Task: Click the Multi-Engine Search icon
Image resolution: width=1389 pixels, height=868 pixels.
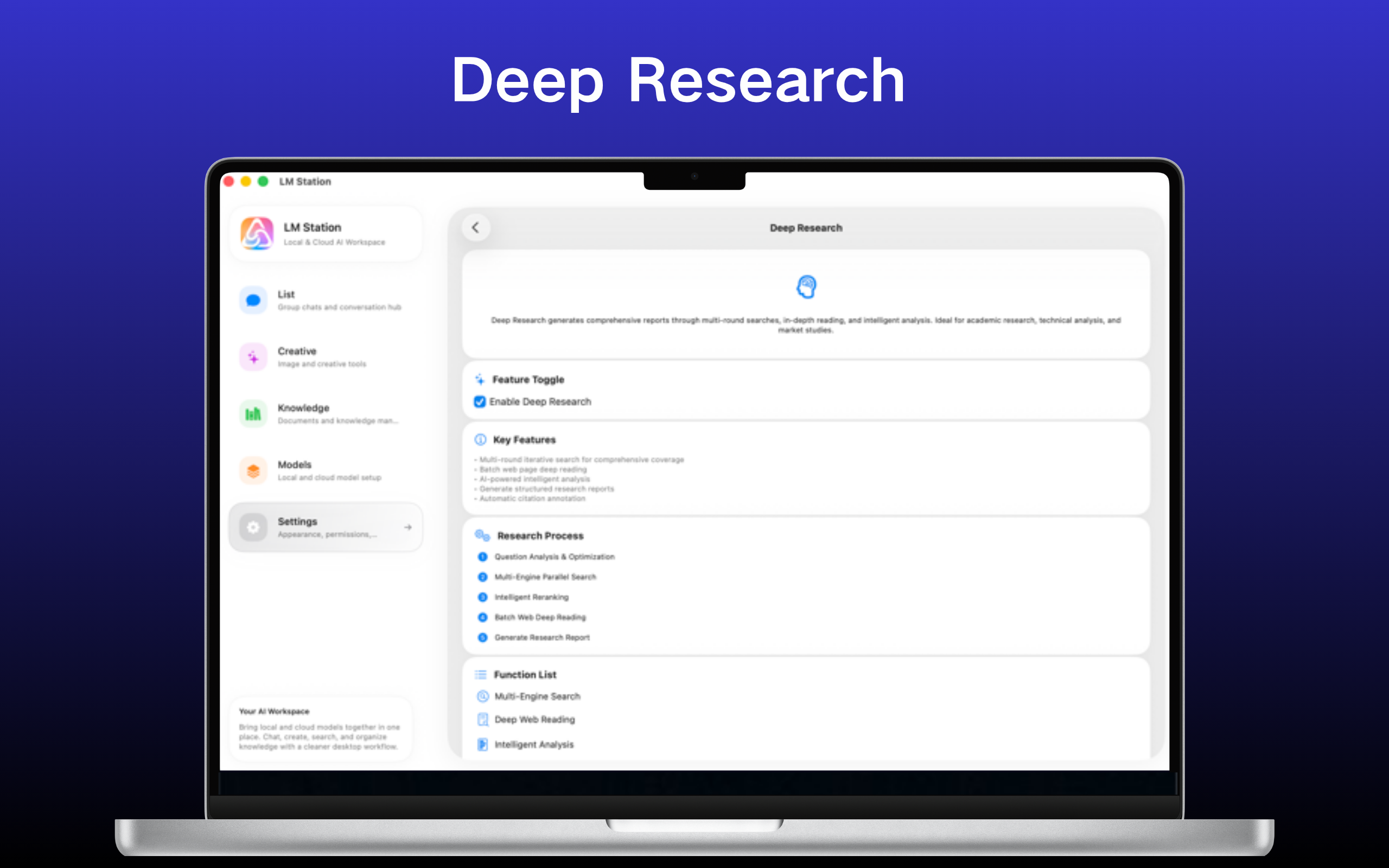Action: click(x=483, y=697)
